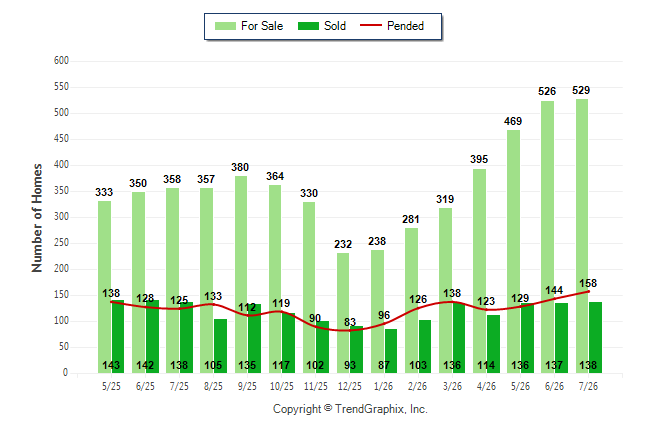Select the Pended legend label
The height and width of the screenshot is (434, 646).
pyautogui.click(x=405, y=26)
